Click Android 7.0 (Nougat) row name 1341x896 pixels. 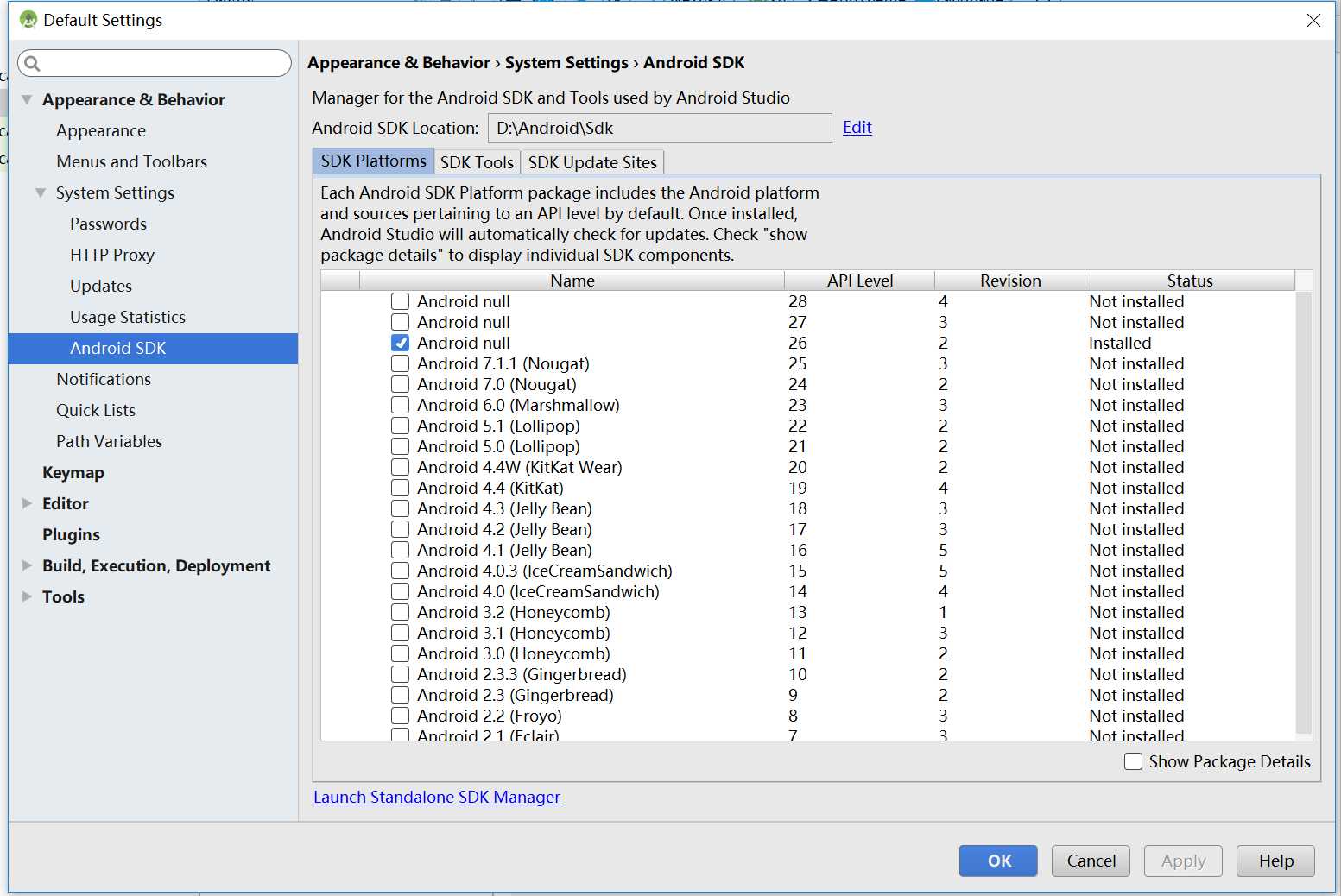tap(497, 384)
